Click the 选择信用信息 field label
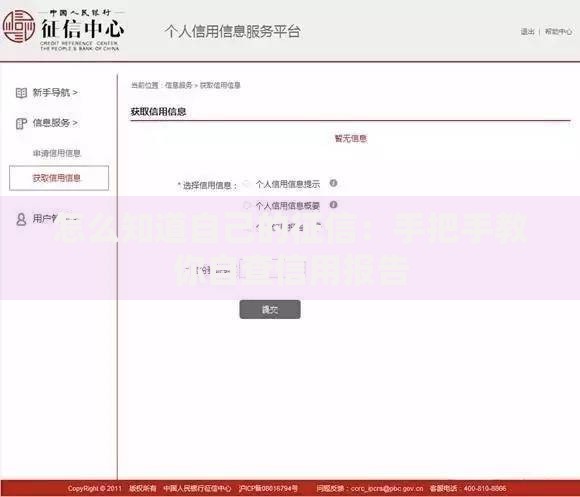Screen dimensions: 580x497 (207, 185)
